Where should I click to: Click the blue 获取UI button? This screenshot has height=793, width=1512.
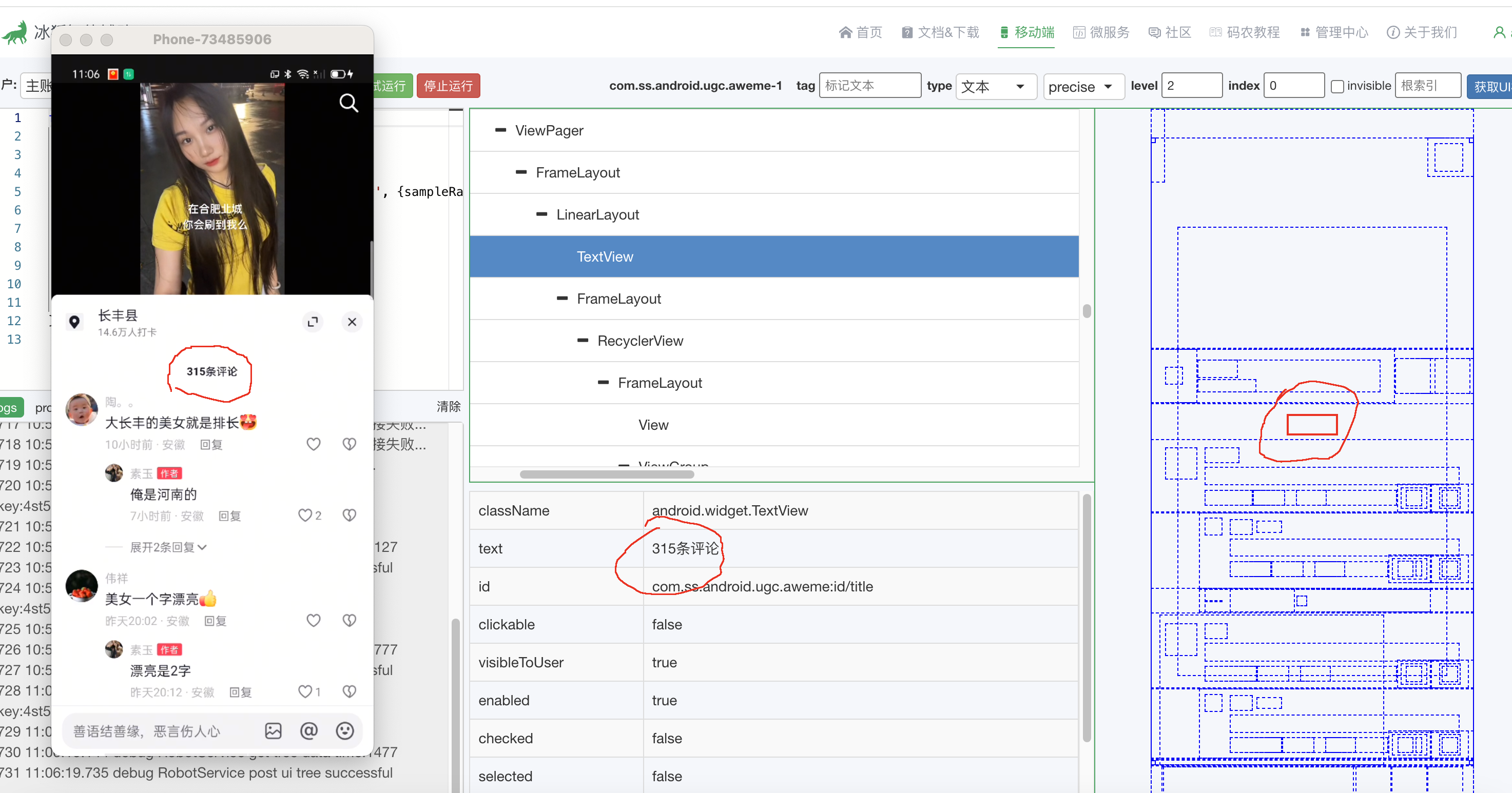coord(1490,86)
